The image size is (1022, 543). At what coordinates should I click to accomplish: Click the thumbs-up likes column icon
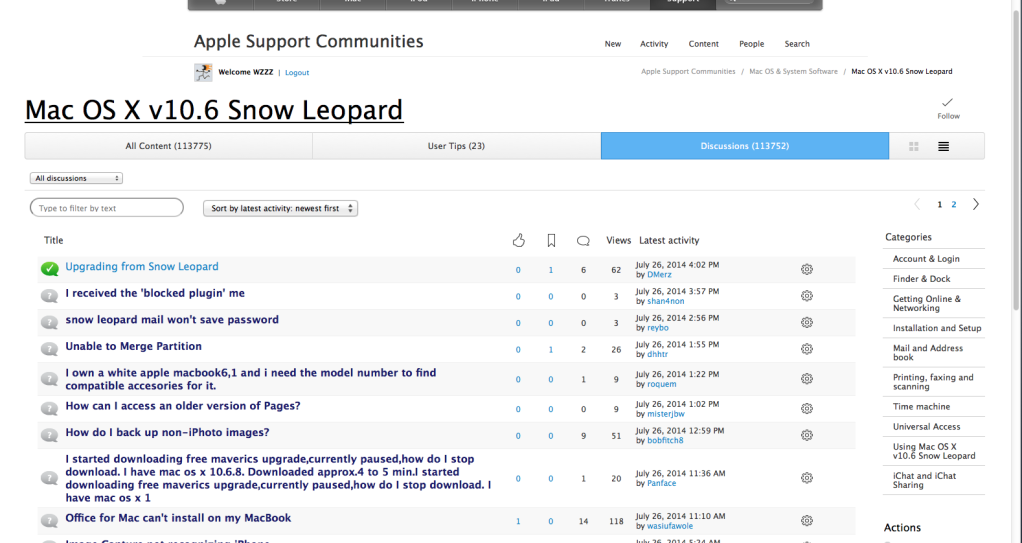(519, 241)
